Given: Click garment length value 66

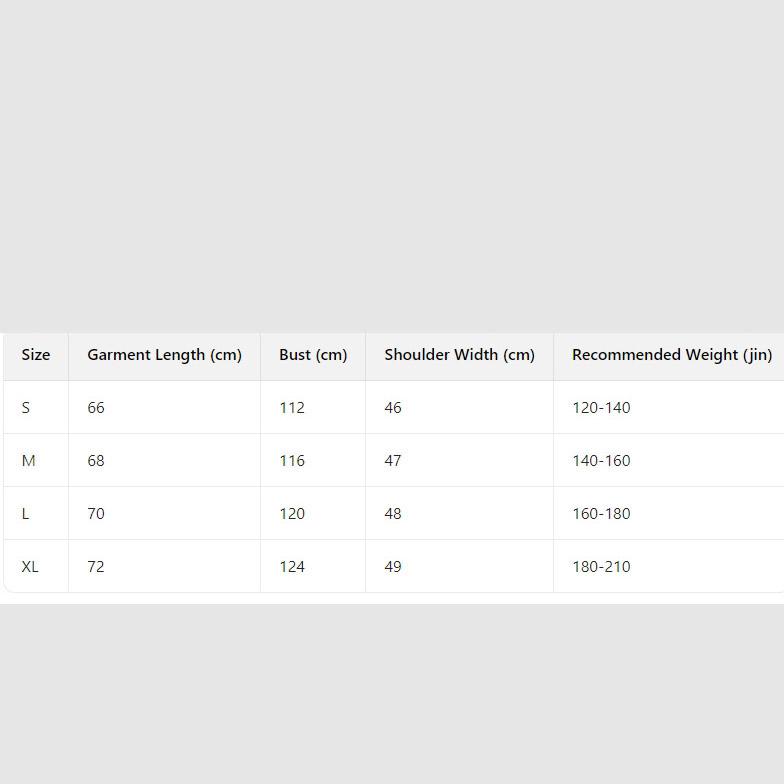Looking at the screenshot, I should 96,408.
